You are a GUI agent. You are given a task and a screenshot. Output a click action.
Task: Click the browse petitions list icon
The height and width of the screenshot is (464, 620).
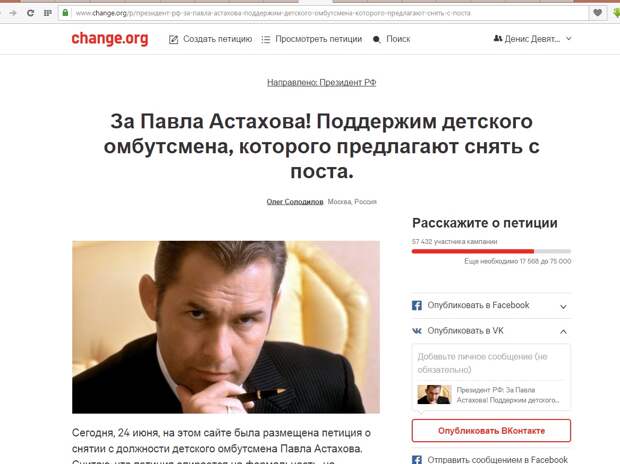266,39
